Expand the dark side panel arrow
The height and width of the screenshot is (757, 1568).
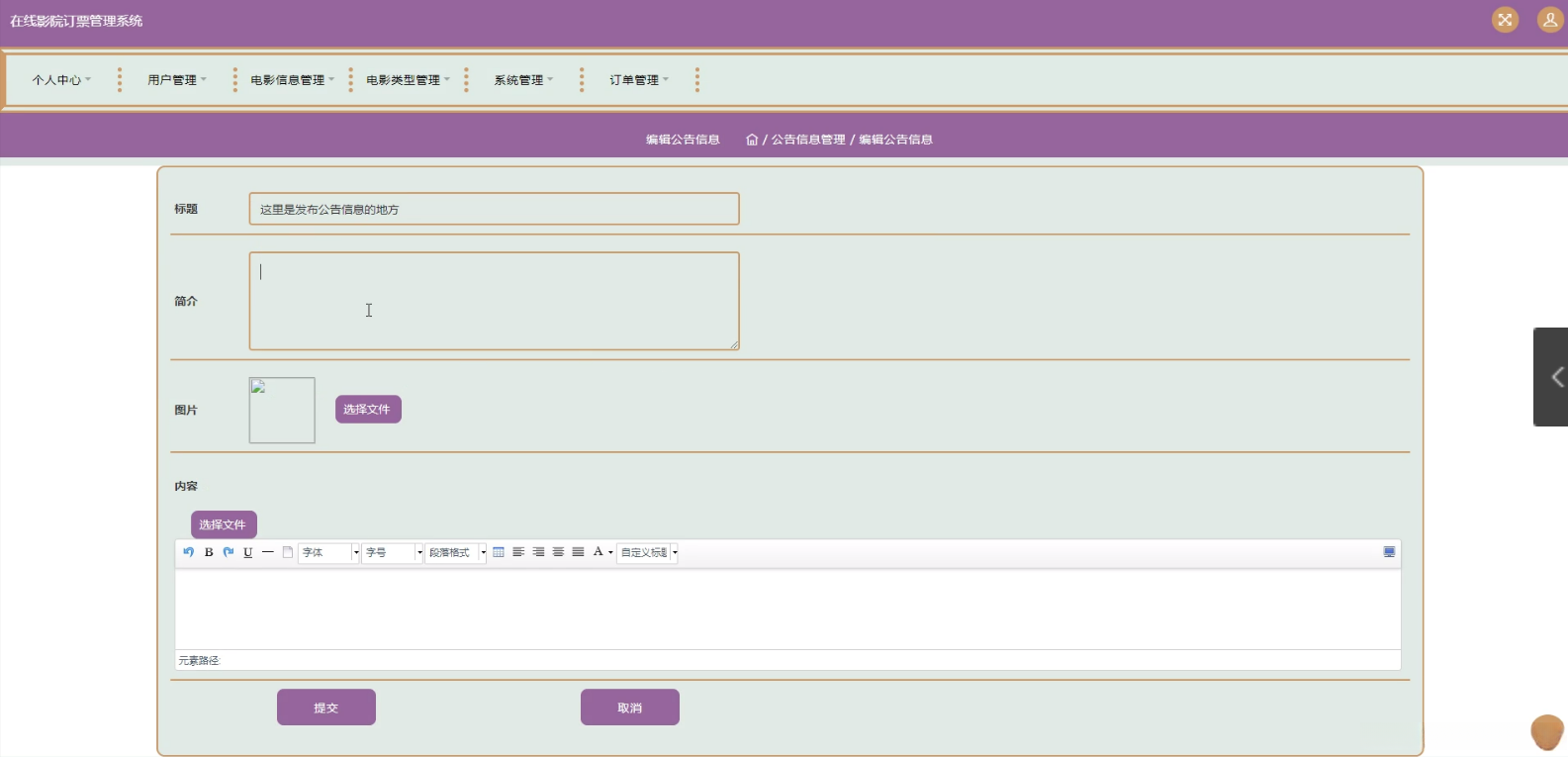[x=1551, y=377]
